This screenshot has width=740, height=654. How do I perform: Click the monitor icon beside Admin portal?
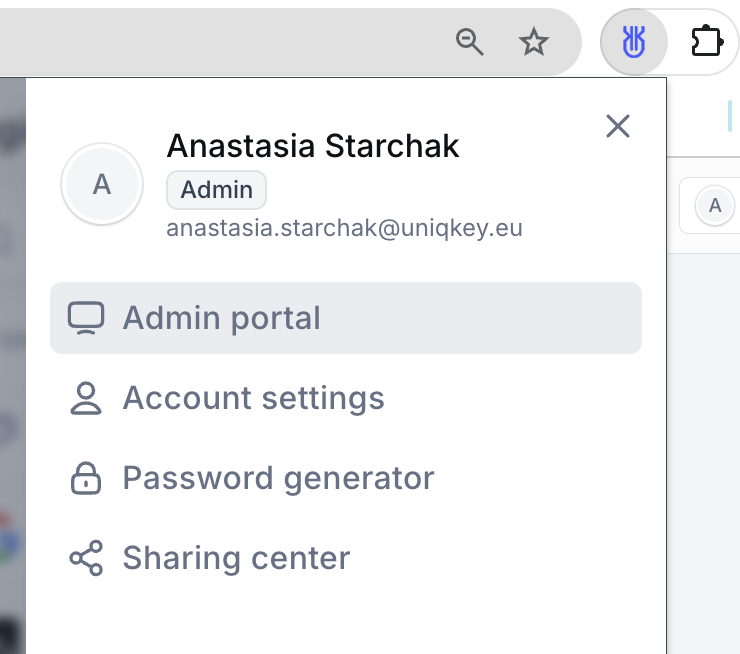tap(86, 318)
